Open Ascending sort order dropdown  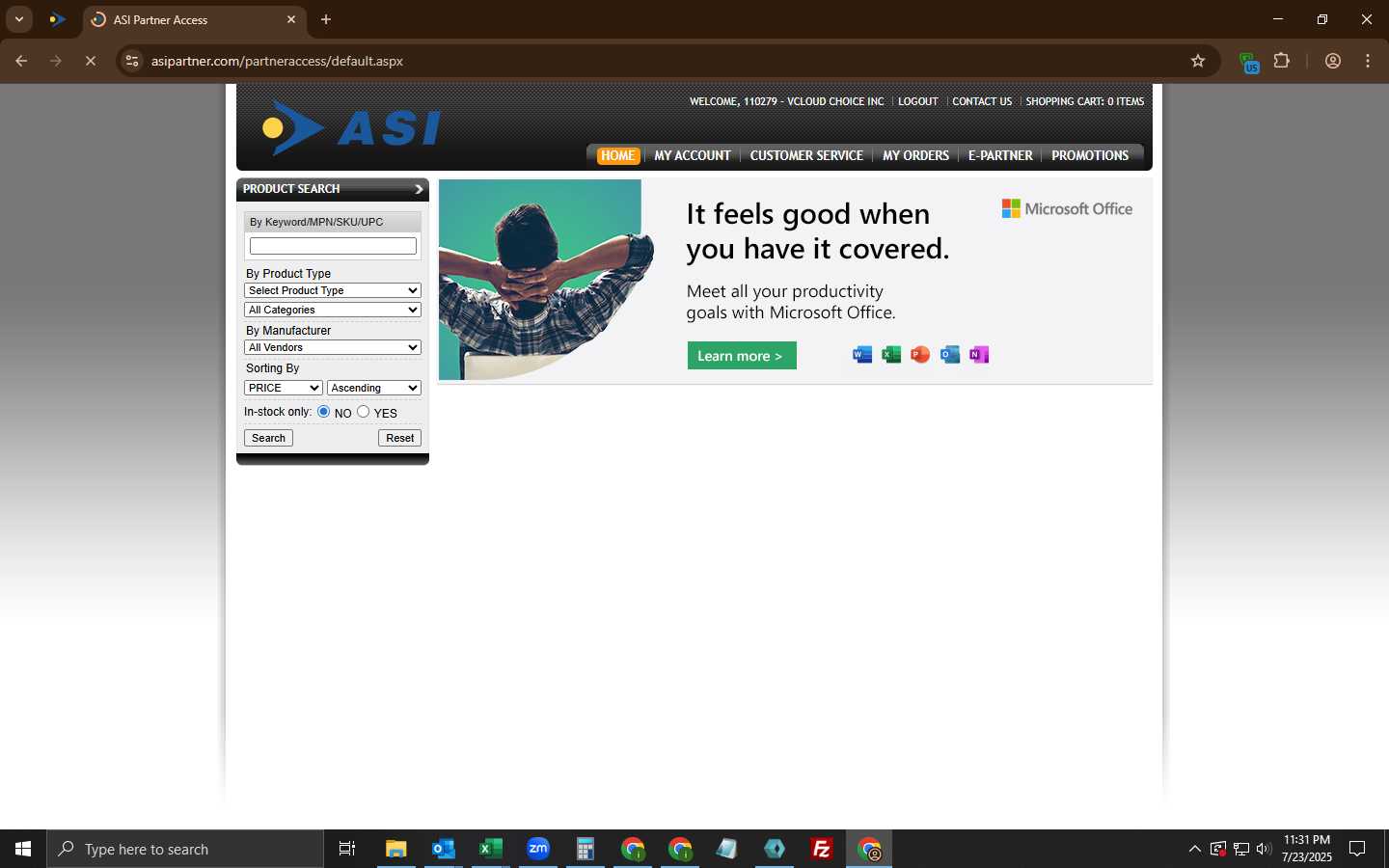pyautogui.click(x=374, y=388)
